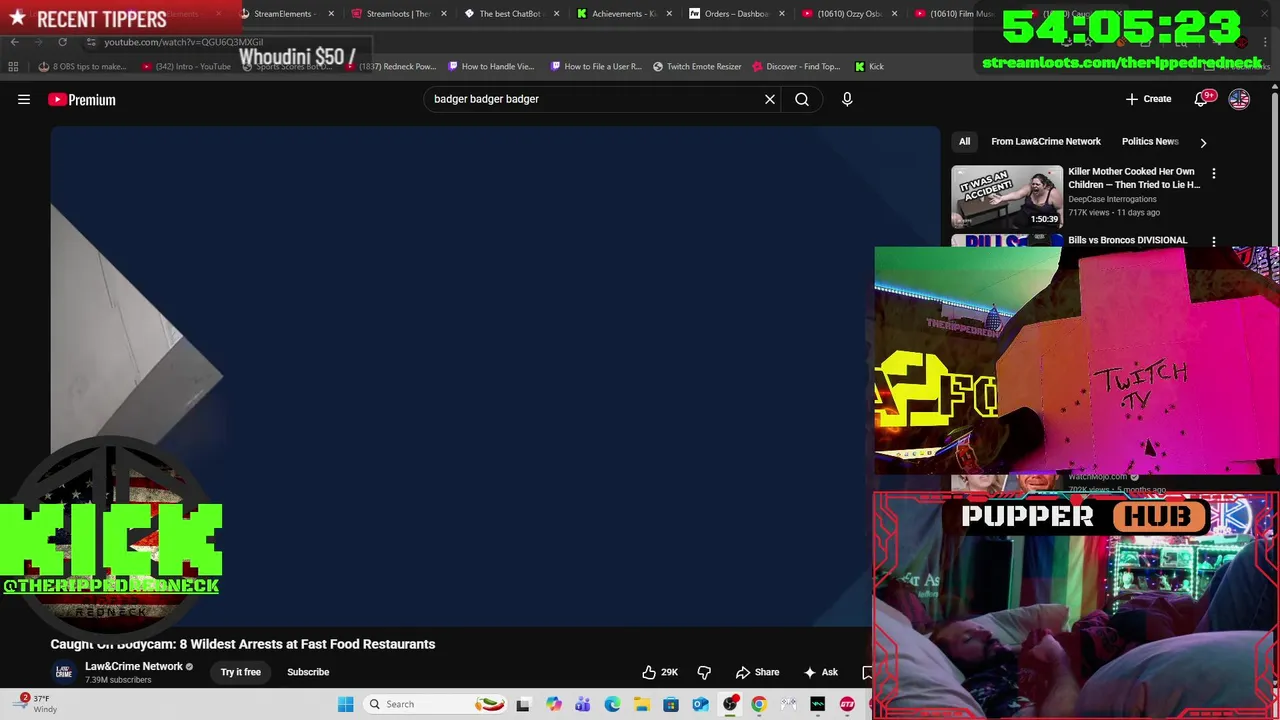Viewport: 1280px width, 720px height.
Task: Open Microsoft Edge from taskbar
Action: [612, 704]
